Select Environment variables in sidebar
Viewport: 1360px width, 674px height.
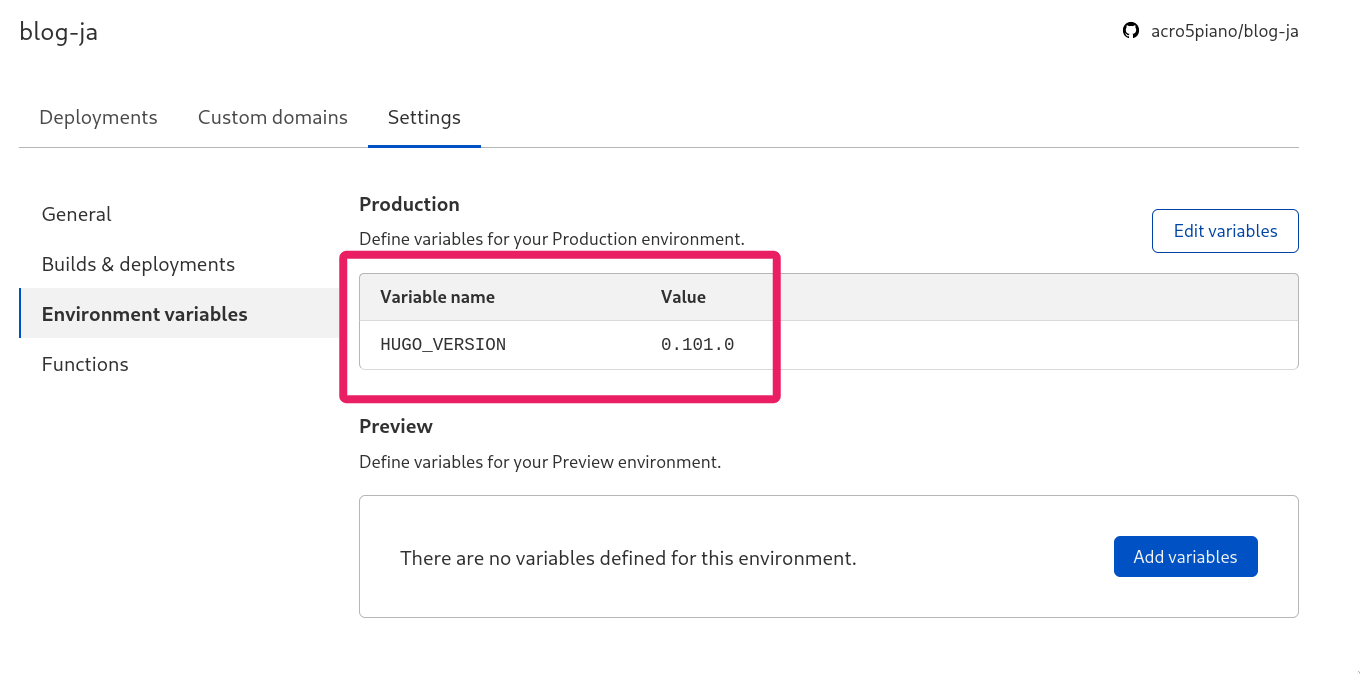pyautogui.click(x=145, y=314)
